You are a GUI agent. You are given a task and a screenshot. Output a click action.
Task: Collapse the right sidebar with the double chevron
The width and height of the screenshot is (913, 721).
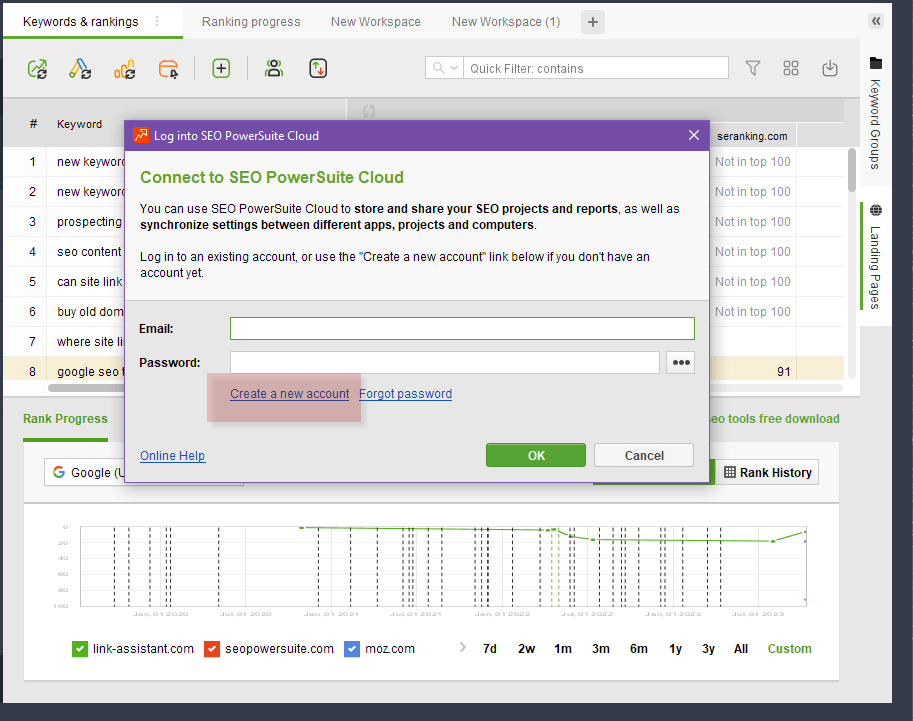(x=876, y=22)
